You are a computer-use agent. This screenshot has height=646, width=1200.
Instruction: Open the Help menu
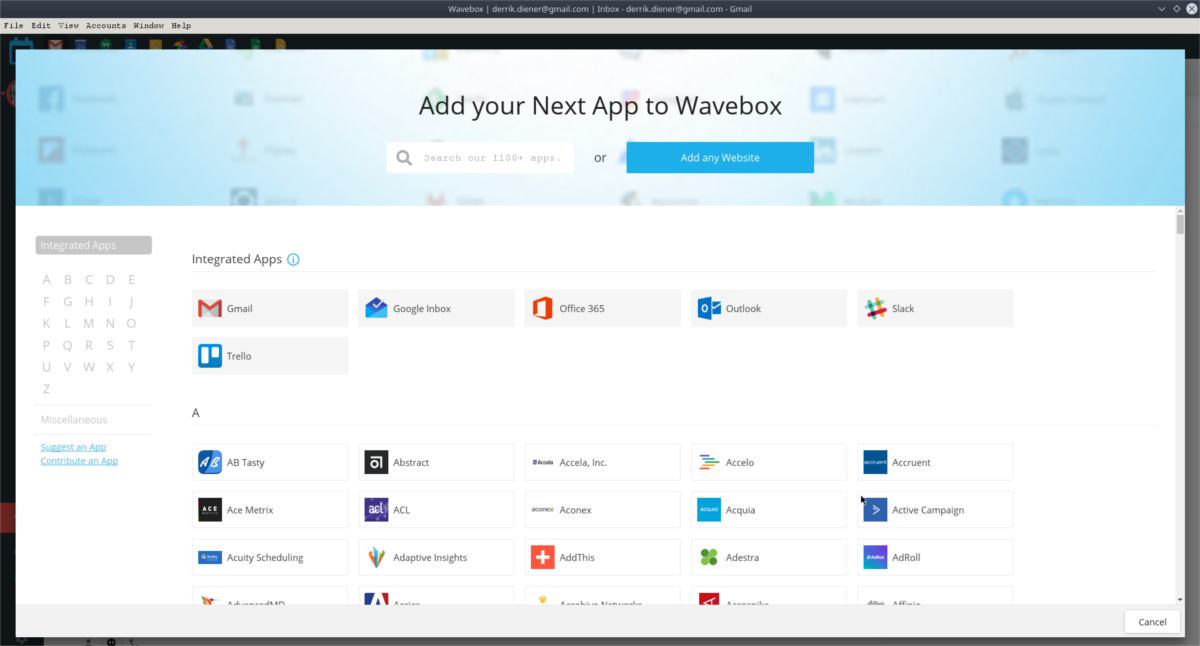coord(180,25)
